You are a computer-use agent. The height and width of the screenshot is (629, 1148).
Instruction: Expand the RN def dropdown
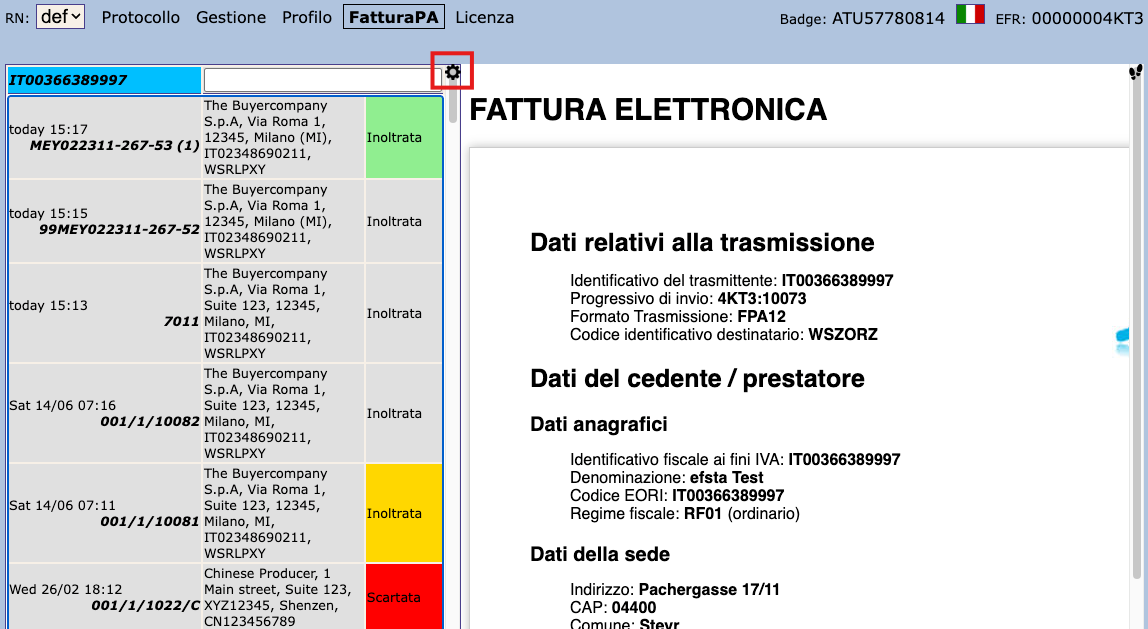pos(60,15)
